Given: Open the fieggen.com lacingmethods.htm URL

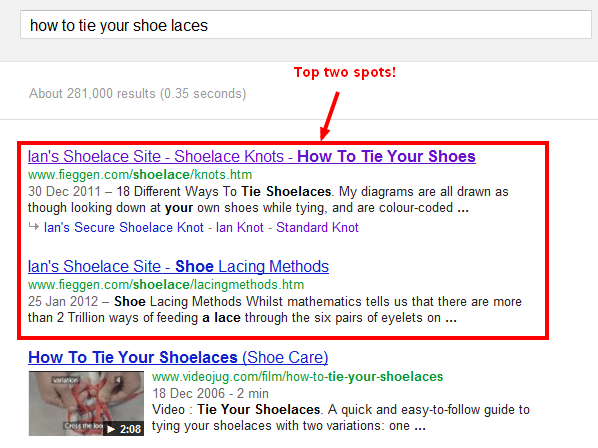Looking at the screenshot, I should (166, 285).
